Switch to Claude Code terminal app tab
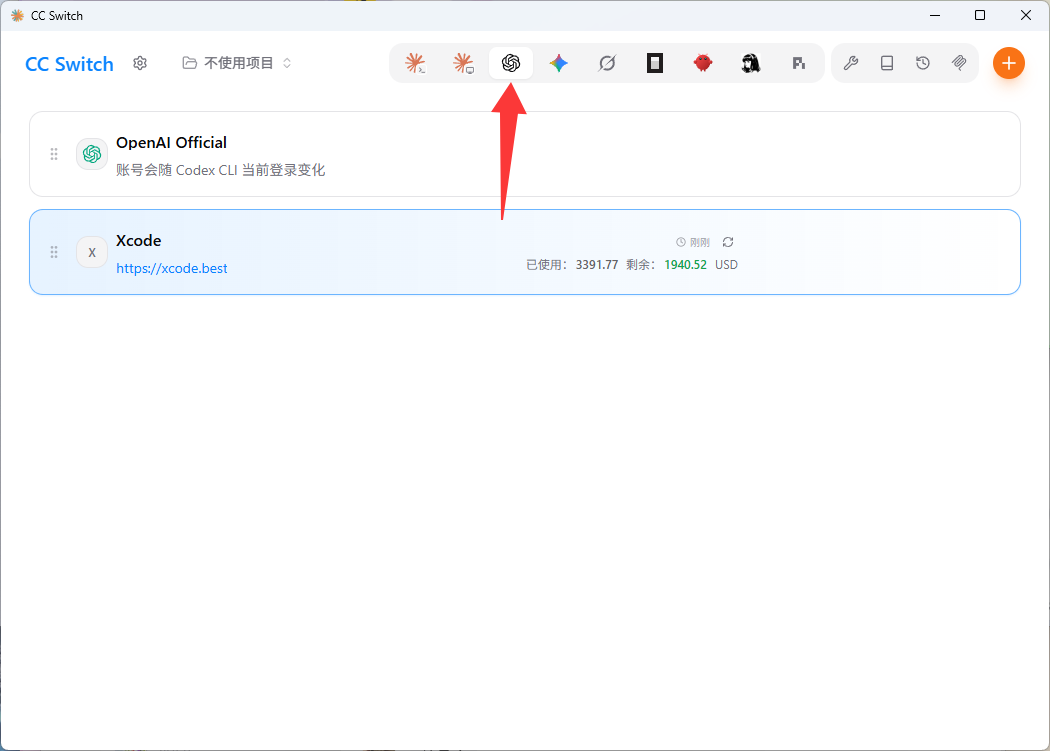This screenshot has width=1050, height=751. [415, 64]
